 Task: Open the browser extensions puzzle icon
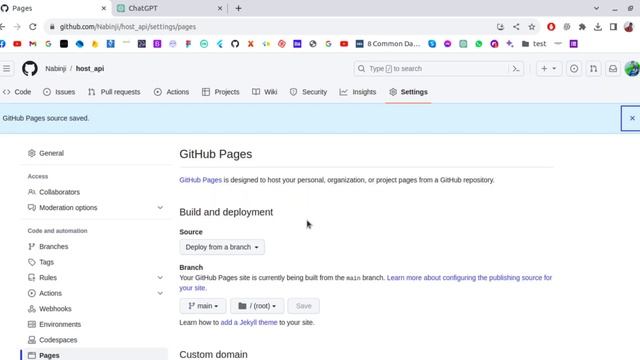coord(582,27)
